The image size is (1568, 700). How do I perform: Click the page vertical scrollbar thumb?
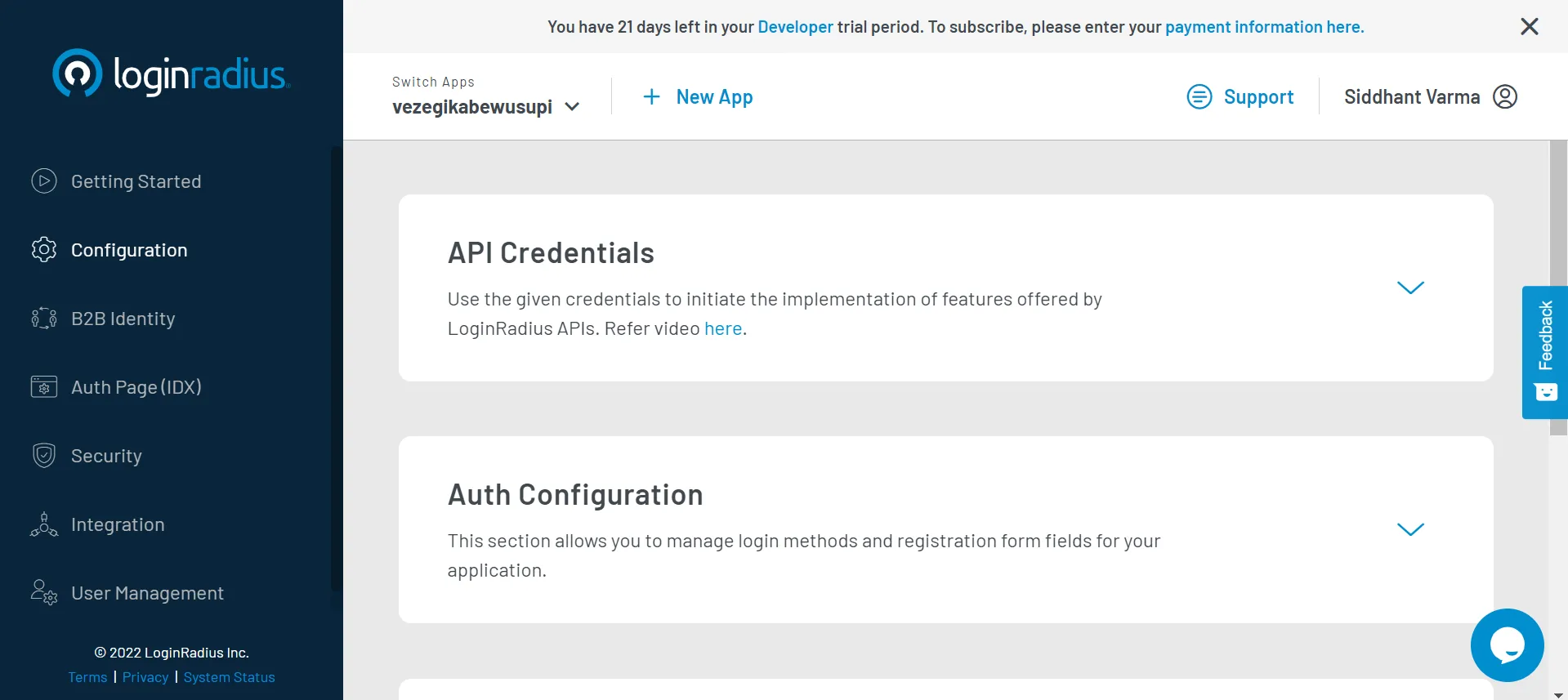coord(1558,288)
